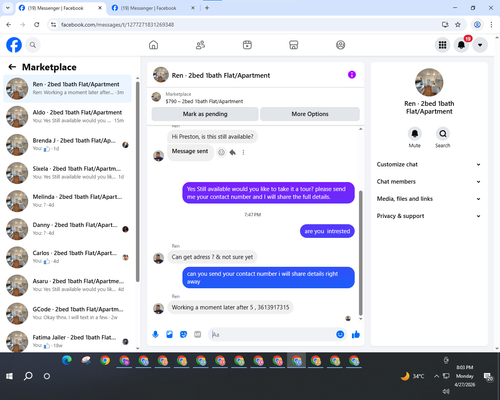Open Brenda J conversation
The height and width of the screenshot is (400, 500).
(67, 145)
